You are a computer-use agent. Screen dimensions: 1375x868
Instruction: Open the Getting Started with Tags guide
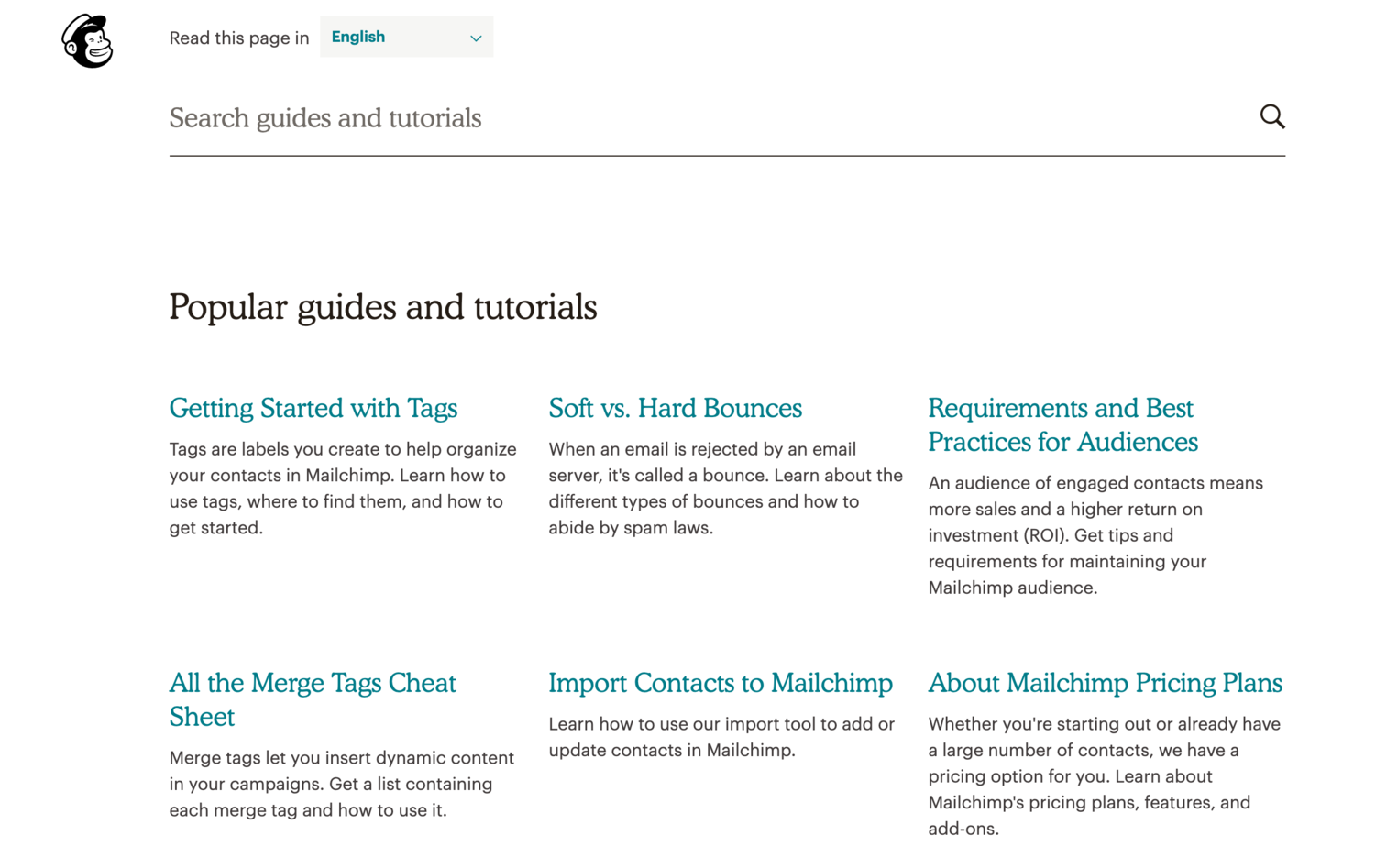313,408
